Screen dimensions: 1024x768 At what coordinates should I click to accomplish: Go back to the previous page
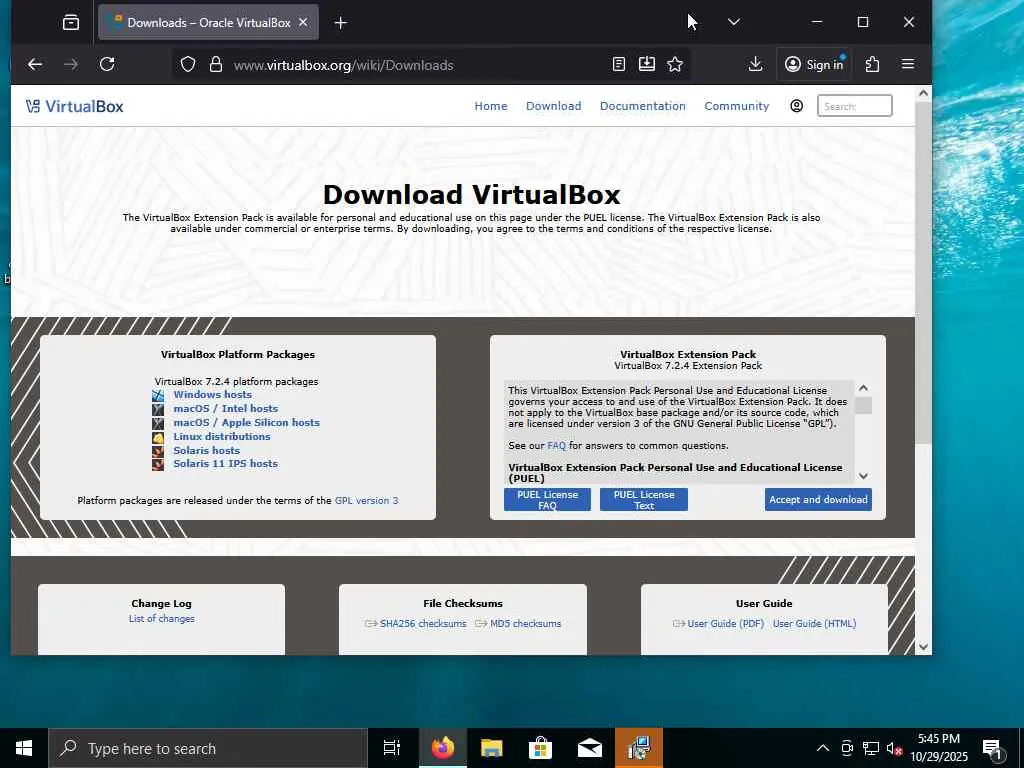[35, 64]
